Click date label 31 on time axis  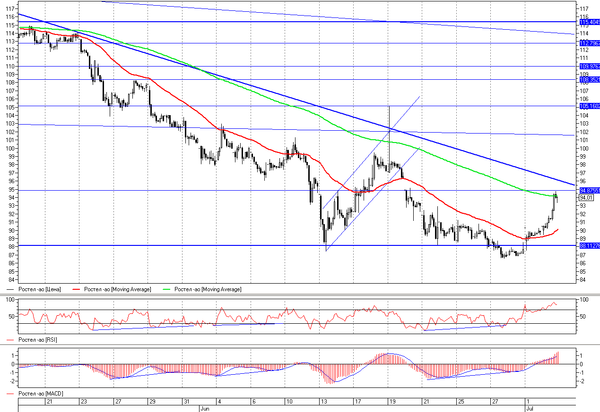(186, 402)
